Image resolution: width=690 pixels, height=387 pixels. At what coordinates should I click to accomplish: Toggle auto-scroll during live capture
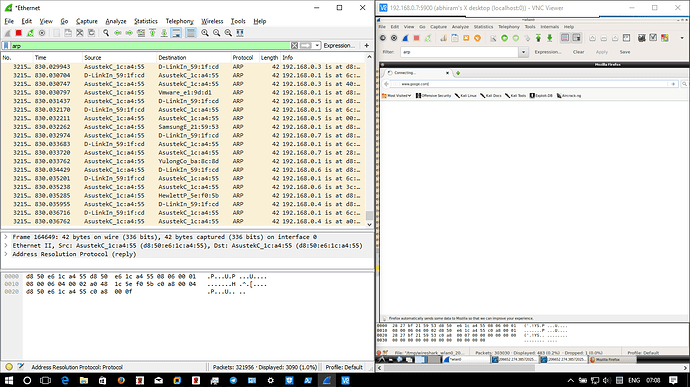click(176, 33)
